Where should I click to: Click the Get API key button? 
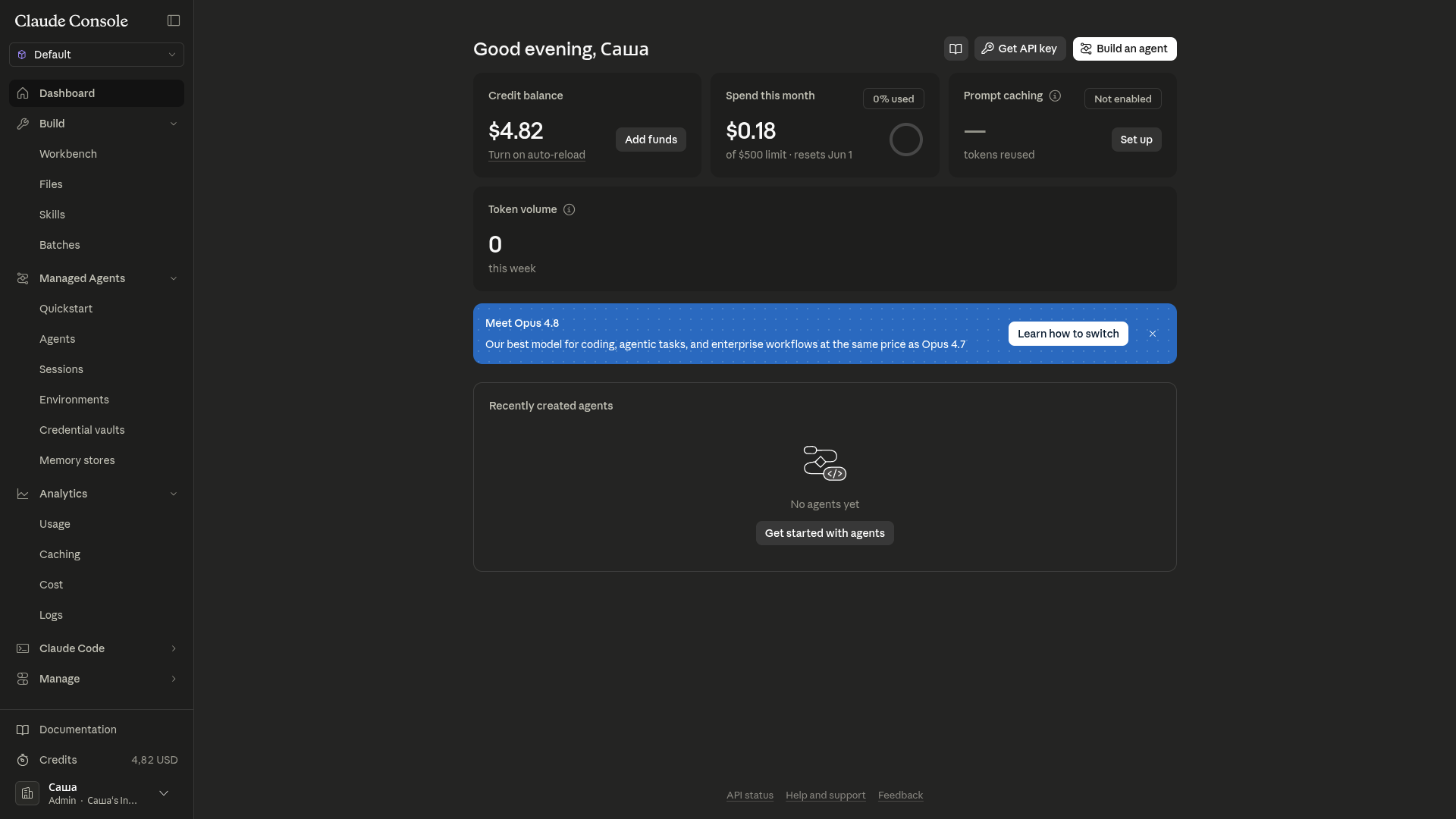coord(1020,49)
